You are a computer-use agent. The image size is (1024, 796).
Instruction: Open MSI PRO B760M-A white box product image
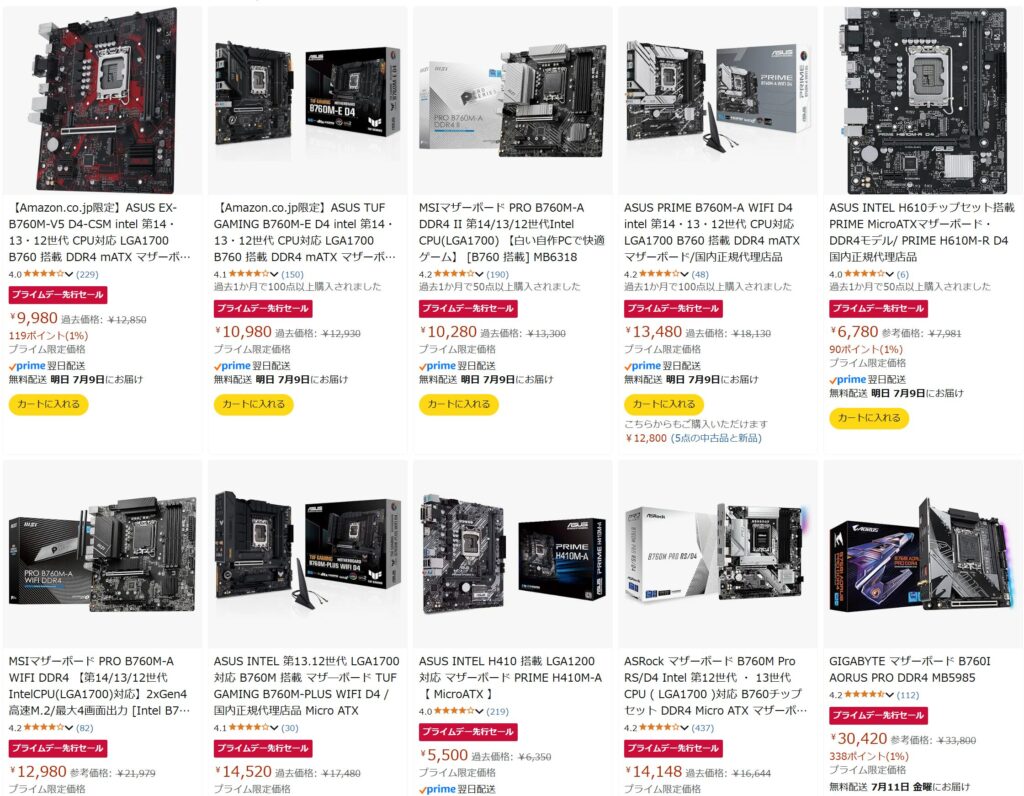pos(513,100)
